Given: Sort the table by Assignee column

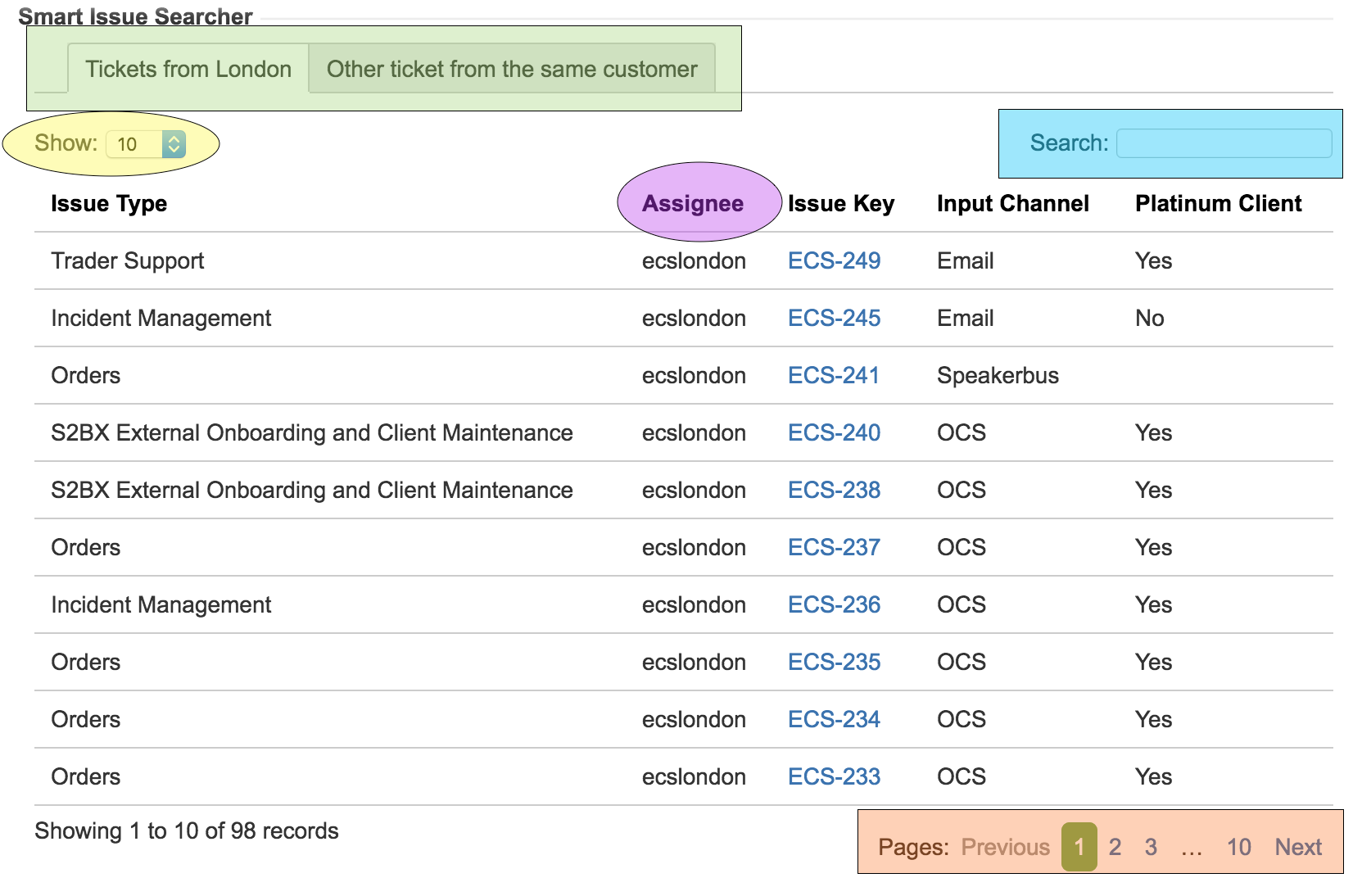Looking at the screenshot, I should [x=693, y=203].
